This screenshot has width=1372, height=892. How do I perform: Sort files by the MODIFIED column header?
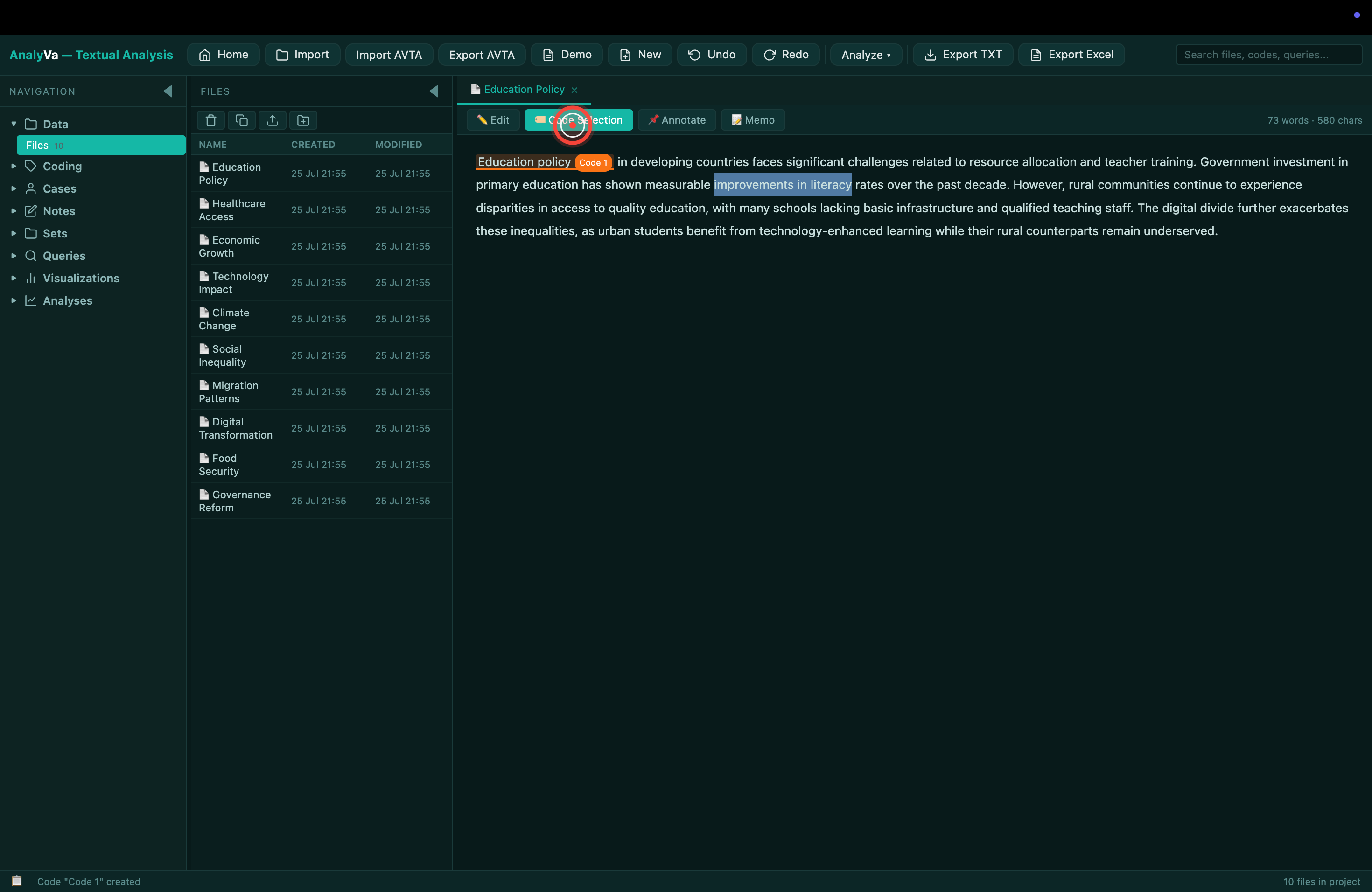(x=399, y=145)
